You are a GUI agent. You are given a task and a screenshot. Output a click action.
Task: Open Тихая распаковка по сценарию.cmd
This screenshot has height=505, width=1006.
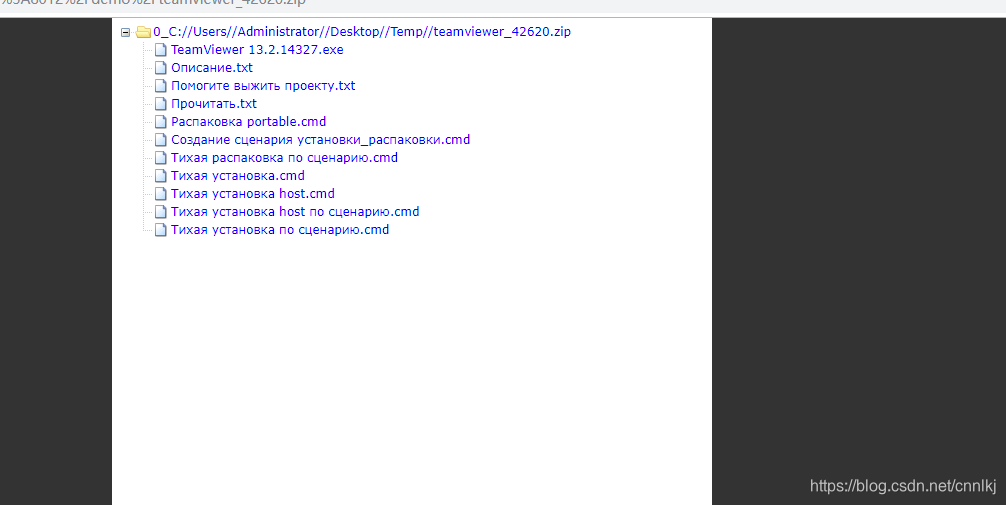(284, 157)
